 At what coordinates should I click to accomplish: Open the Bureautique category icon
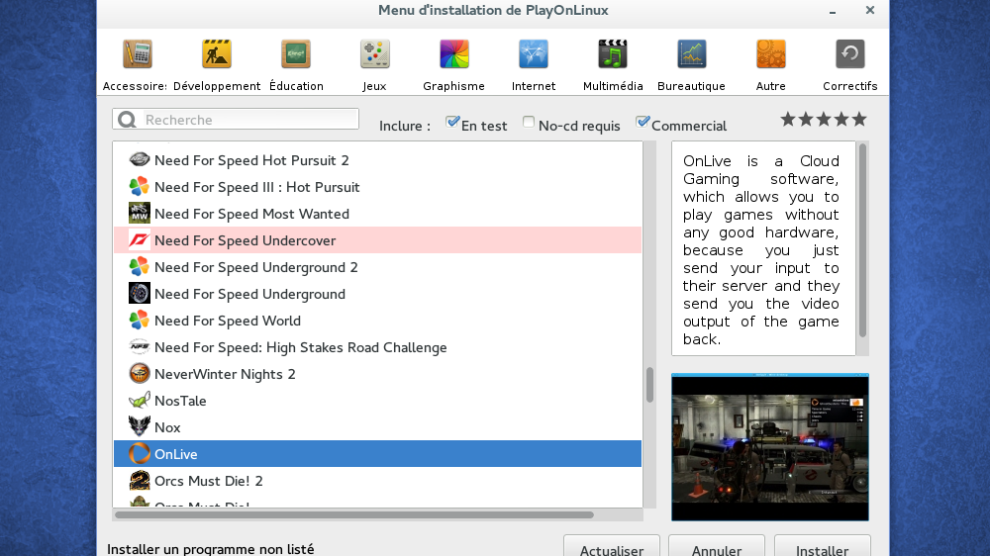[691, 54]
